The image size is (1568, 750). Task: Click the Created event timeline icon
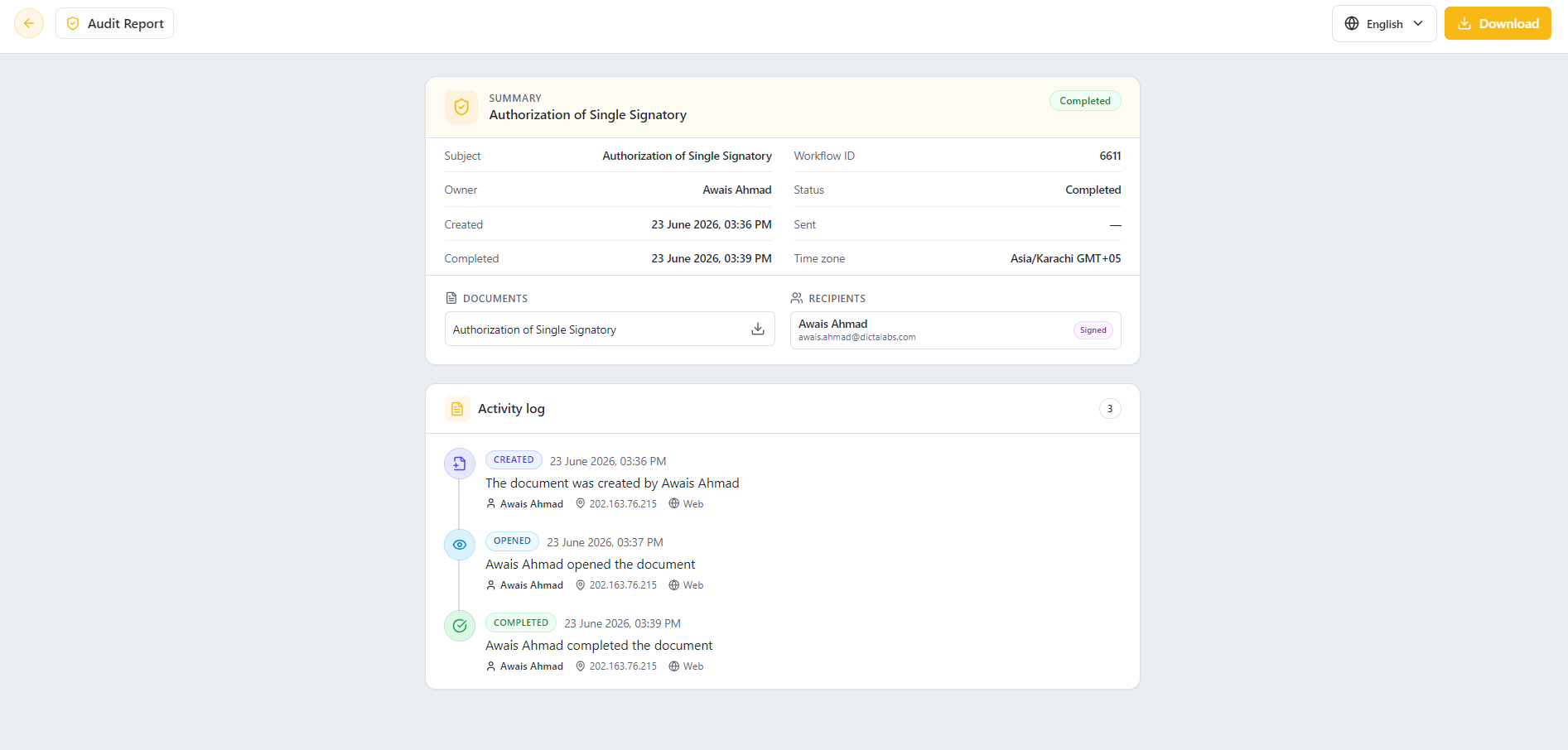(x=460, y=464)
